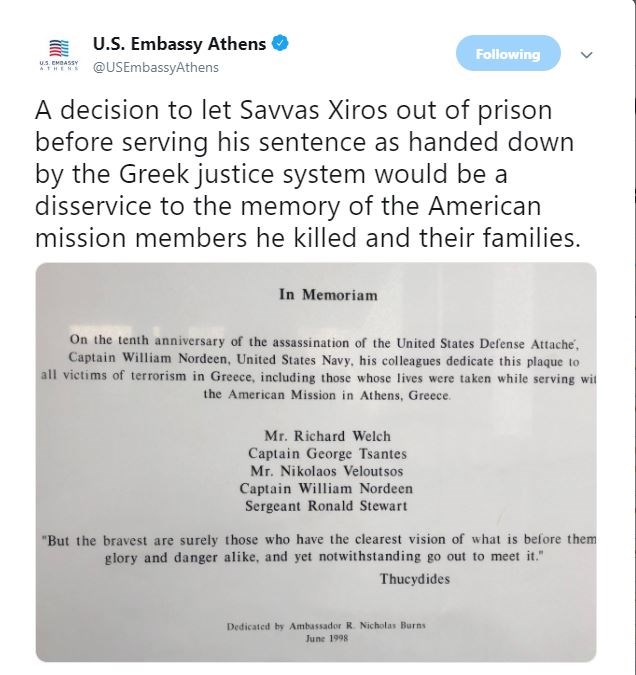Screen dimensions: 636x675
Task: Click the "Thucydides" attribution in photo
Action: click(416, 579)
